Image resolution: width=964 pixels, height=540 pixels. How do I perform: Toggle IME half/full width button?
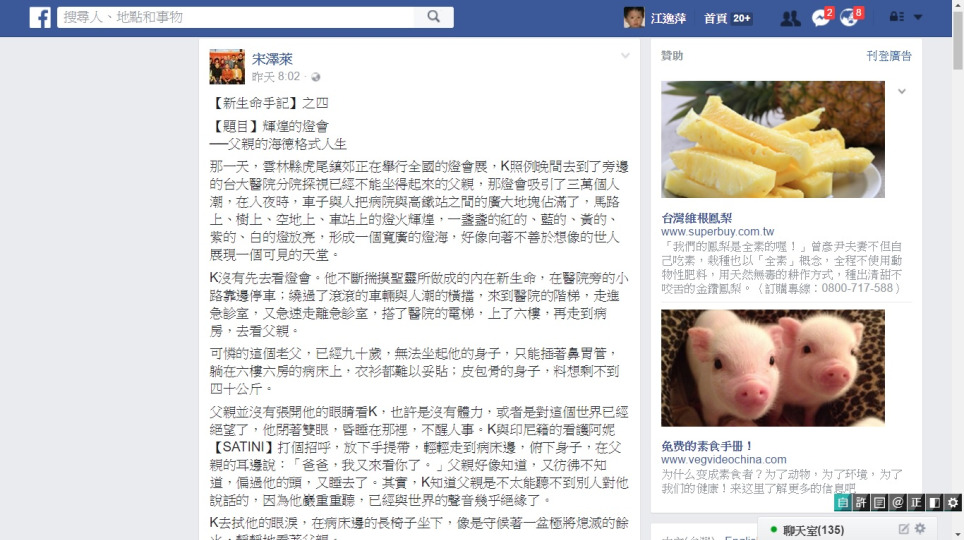[934, 502]
